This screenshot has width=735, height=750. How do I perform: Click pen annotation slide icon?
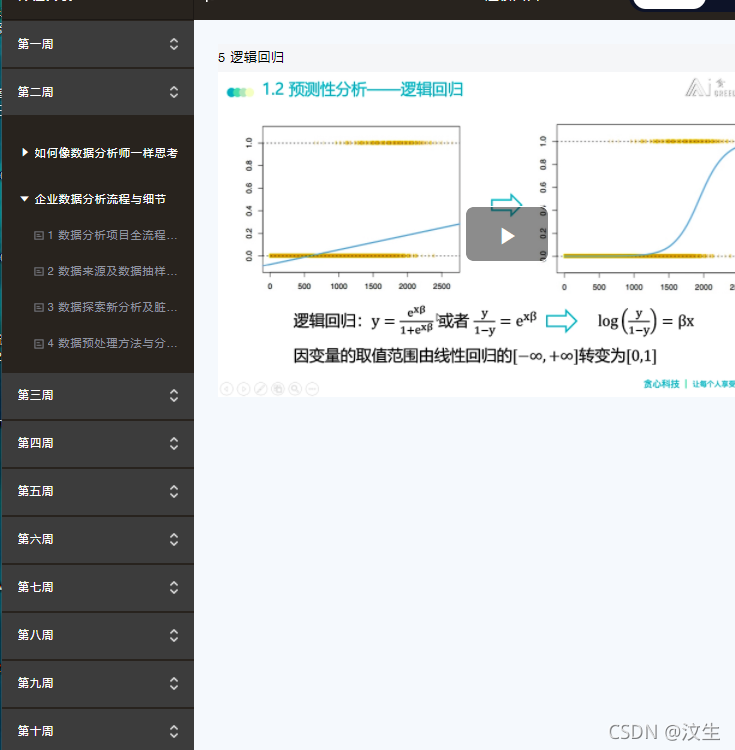click(261, 389)
